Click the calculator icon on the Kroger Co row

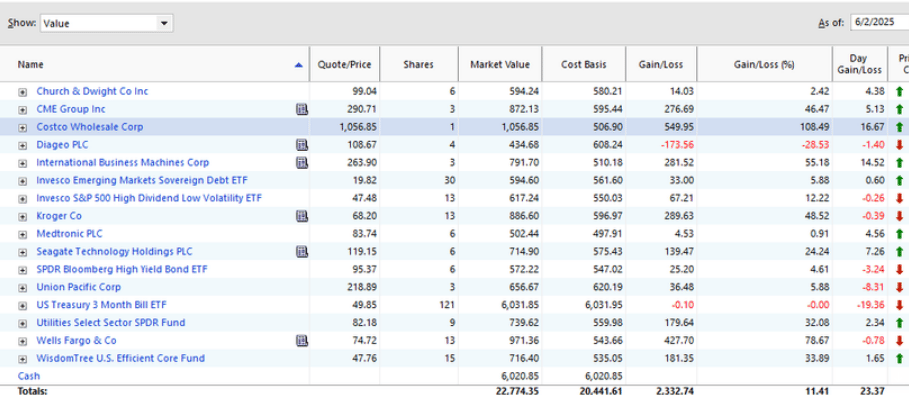click(301, 216)
